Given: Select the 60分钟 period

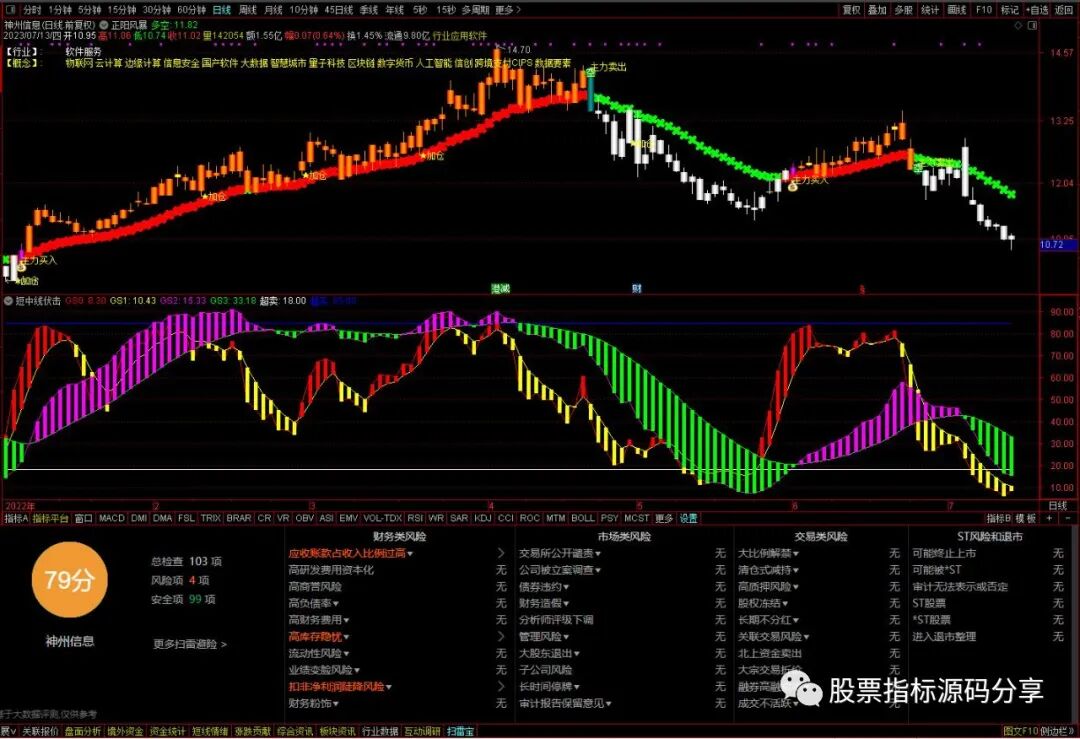Looking at the screenshot, I should tap(191, 10).
